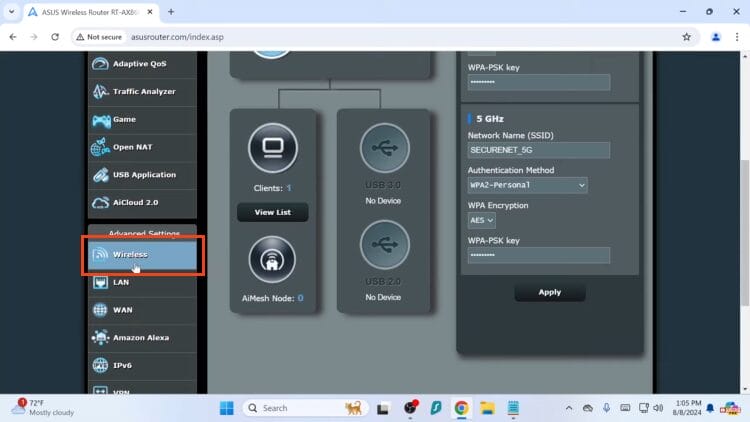Click the USB Application plug icon
750x422 pixels.
coord(100,175)
